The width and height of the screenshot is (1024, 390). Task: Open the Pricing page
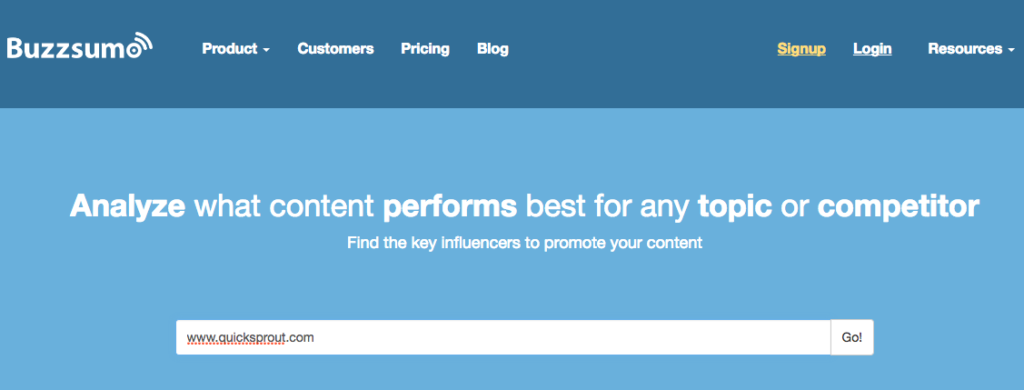[425, 49]
